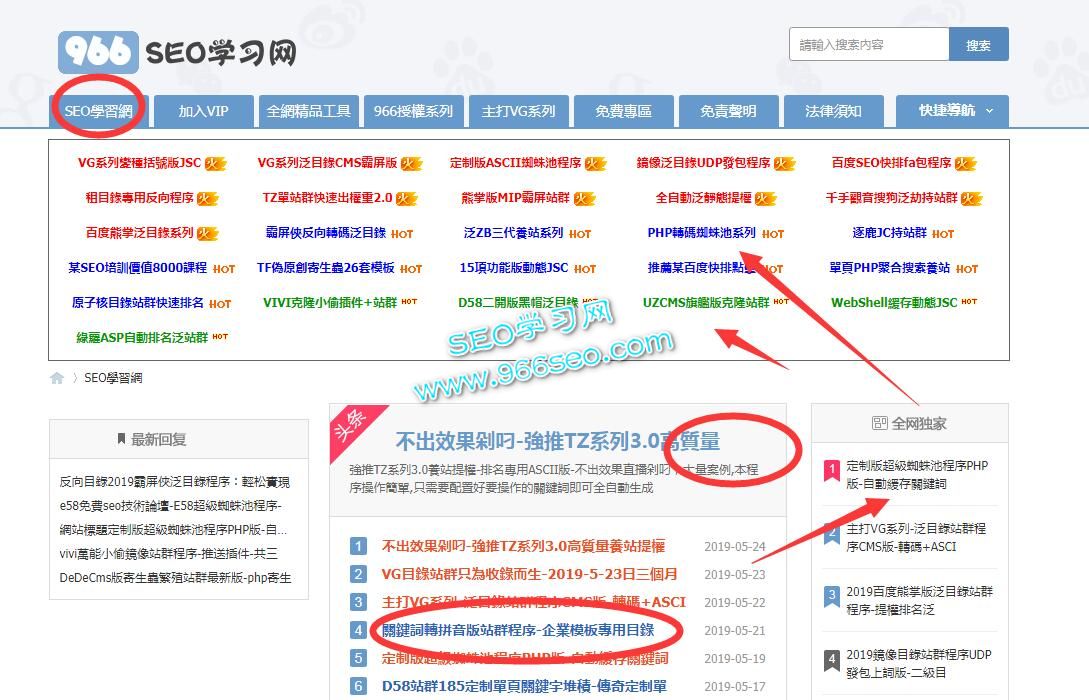This screenshot has width=1089, height=700.
Task: Click the number 2 badge beside VG目錄站群 article
Action: point(358,574)
